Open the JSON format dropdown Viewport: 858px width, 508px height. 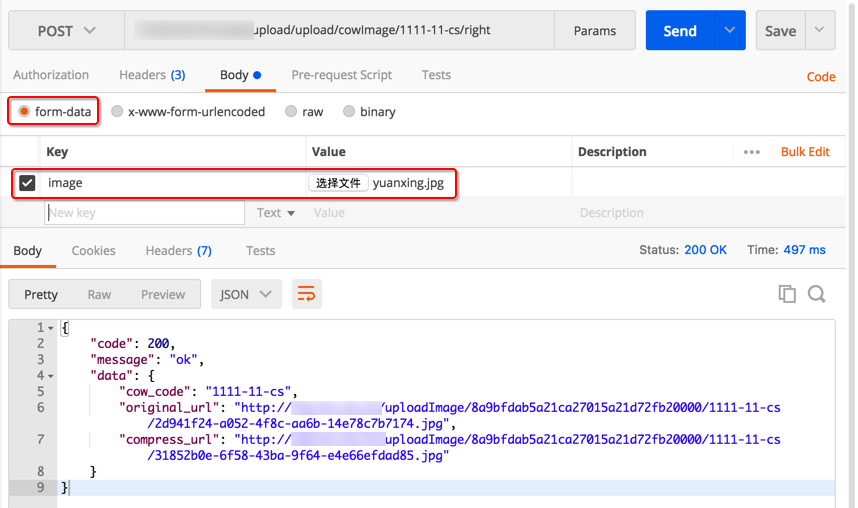point(245,294)
